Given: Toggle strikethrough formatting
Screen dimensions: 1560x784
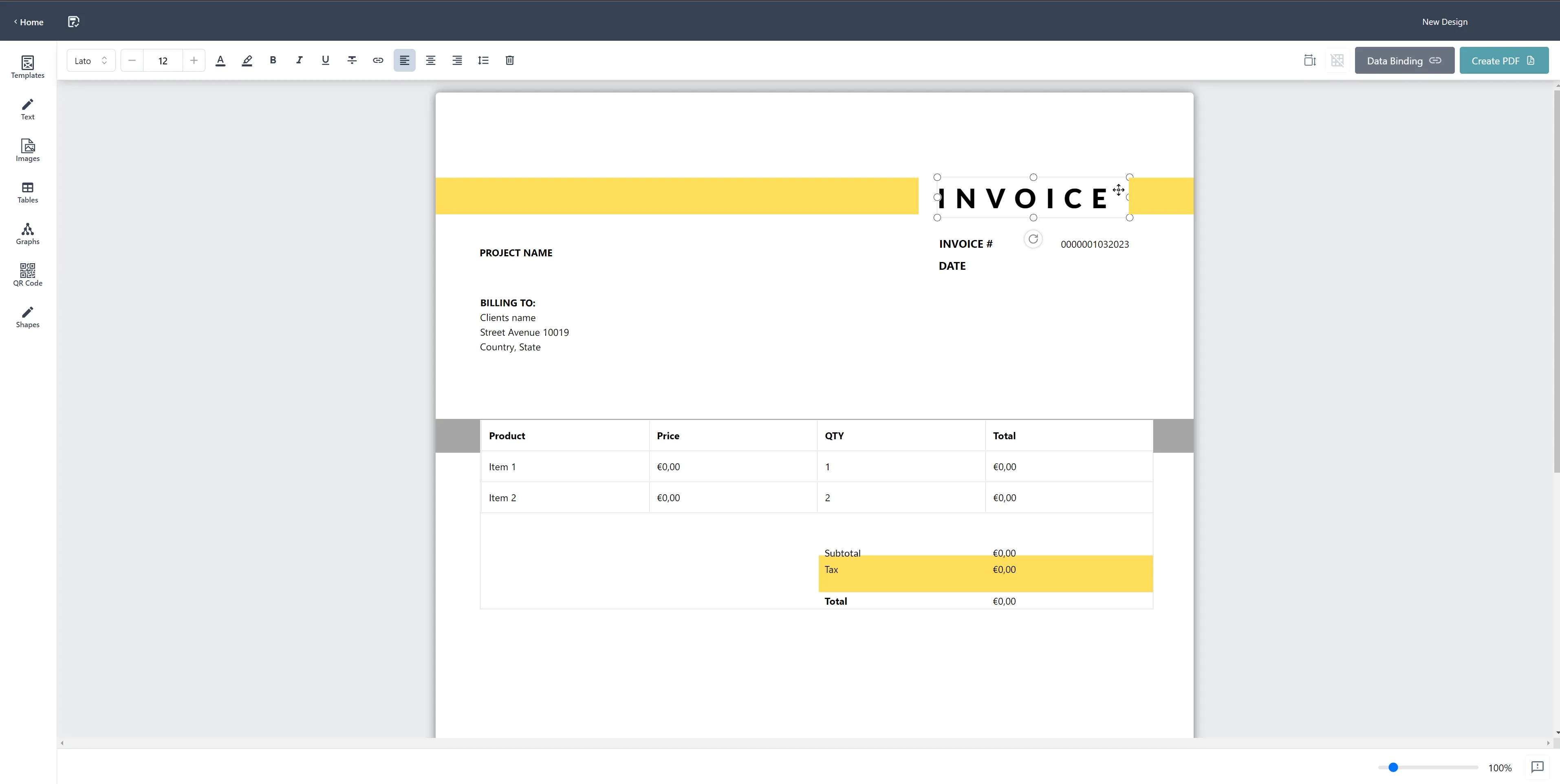Looking at the screenshot, I should (x=352, y=61).
